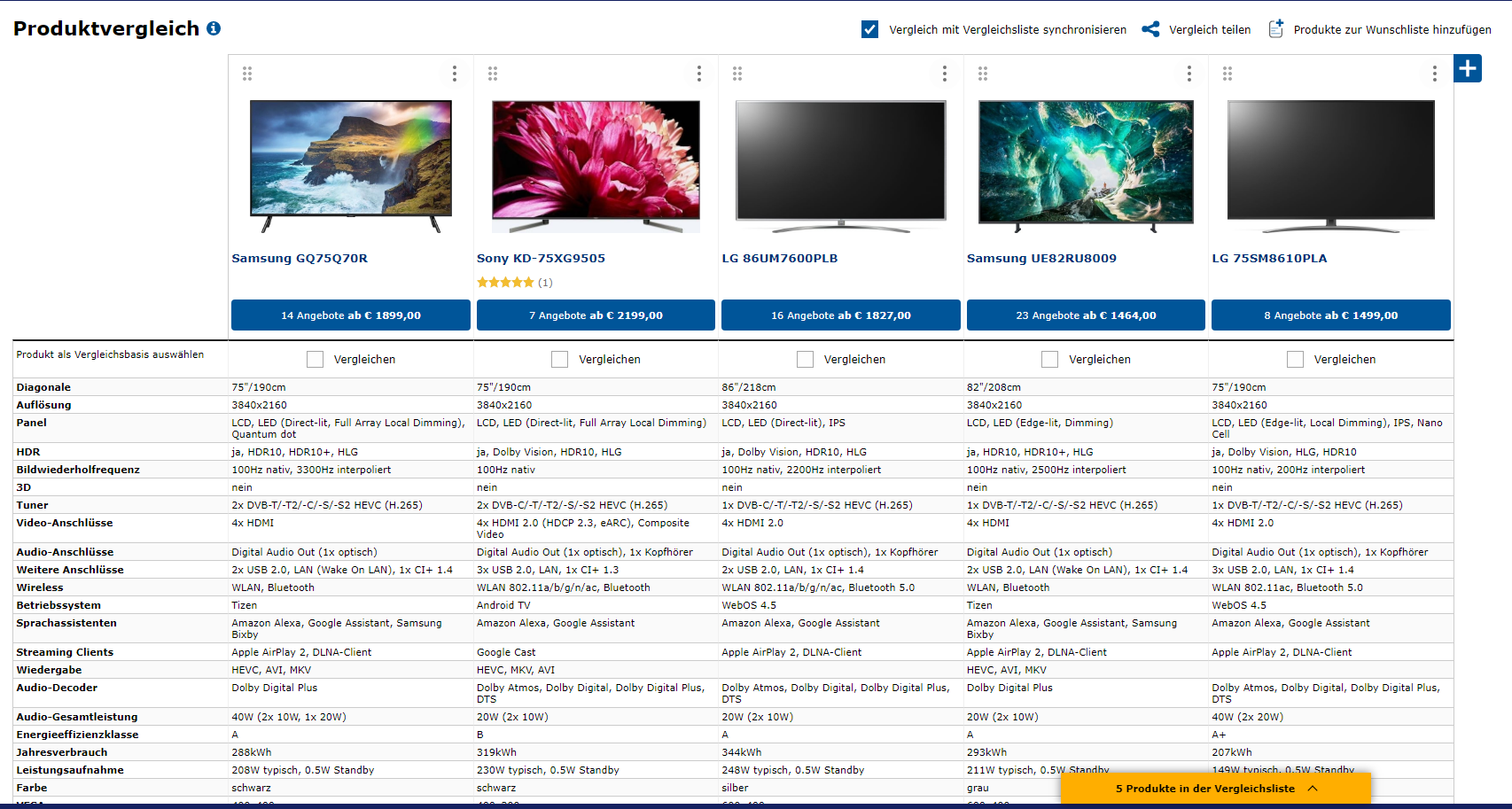Click the Streaming Clients row label
The image size is (1512, 809).
[65, 652]
